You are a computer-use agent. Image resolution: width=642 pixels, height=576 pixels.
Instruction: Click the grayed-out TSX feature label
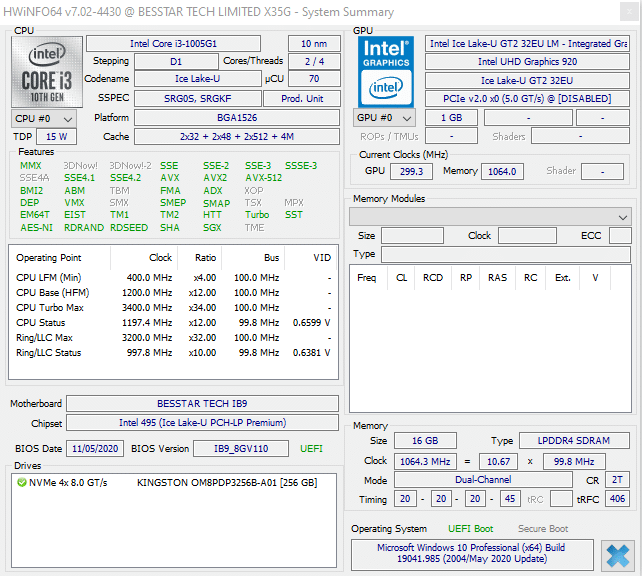[253, 203]
